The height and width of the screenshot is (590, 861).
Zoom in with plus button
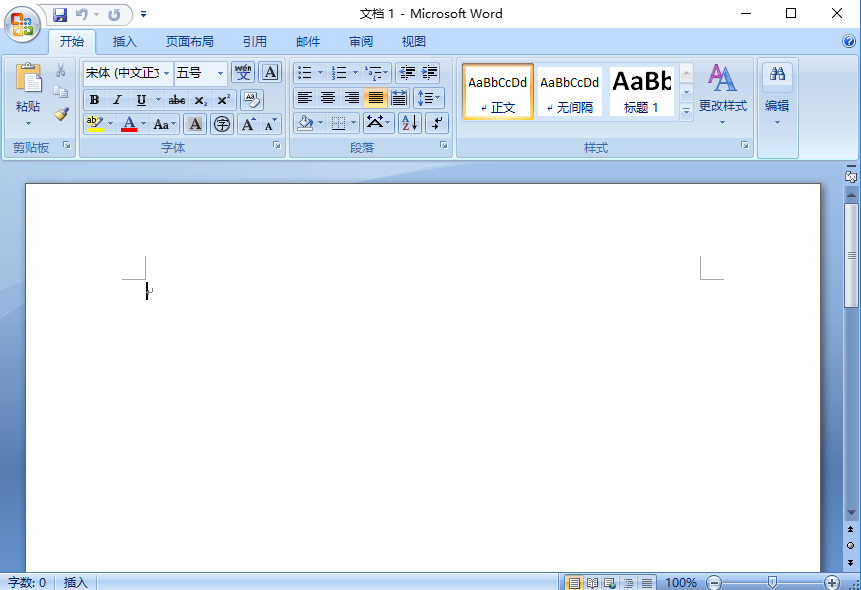point(832,582)
